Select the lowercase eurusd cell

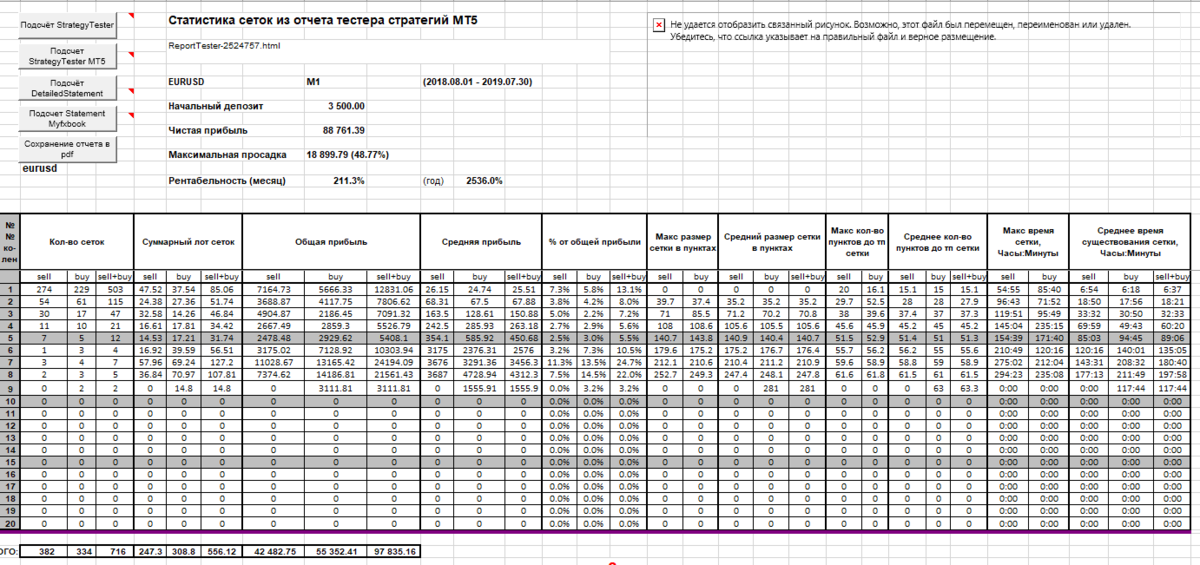pyautogui.click(x=40, y=169)
